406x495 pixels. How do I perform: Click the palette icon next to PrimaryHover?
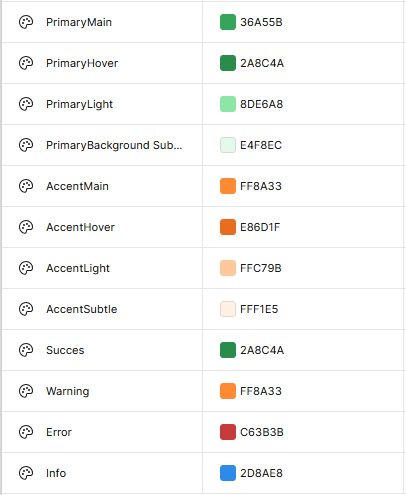tap(26, 63)
